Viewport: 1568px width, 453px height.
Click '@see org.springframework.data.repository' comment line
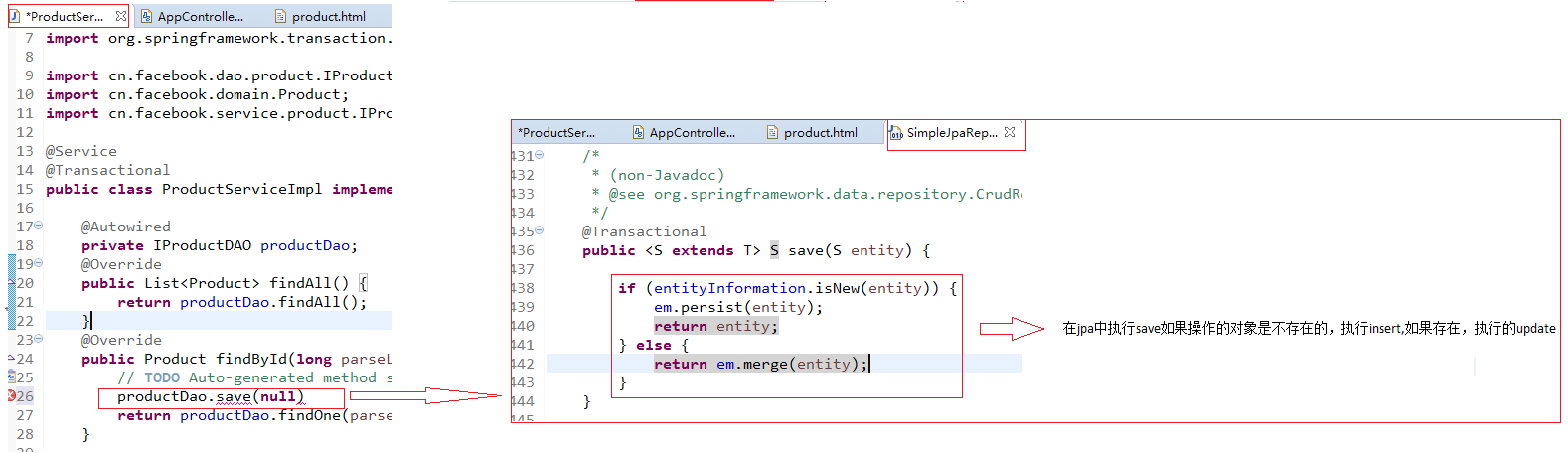pos(807,194)
